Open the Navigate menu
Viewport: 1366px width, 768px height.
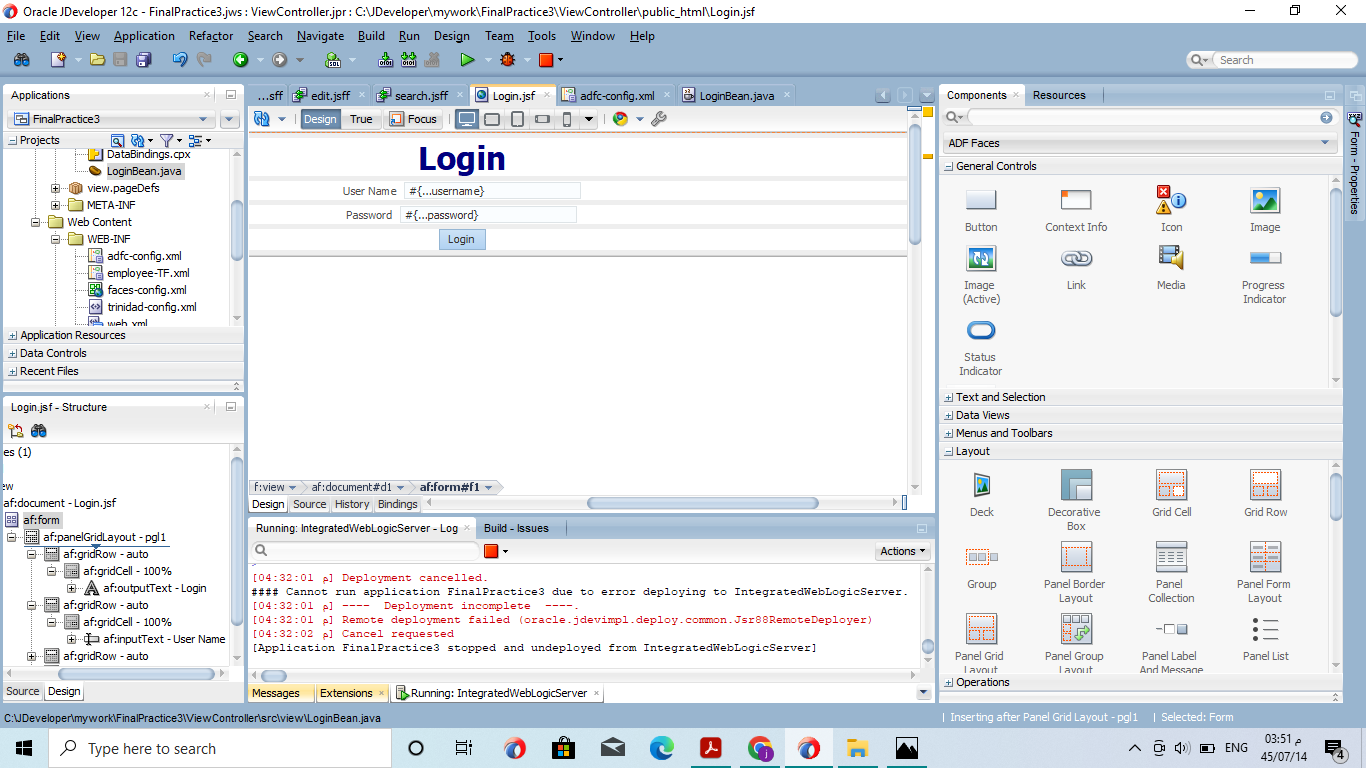[320, 36]
